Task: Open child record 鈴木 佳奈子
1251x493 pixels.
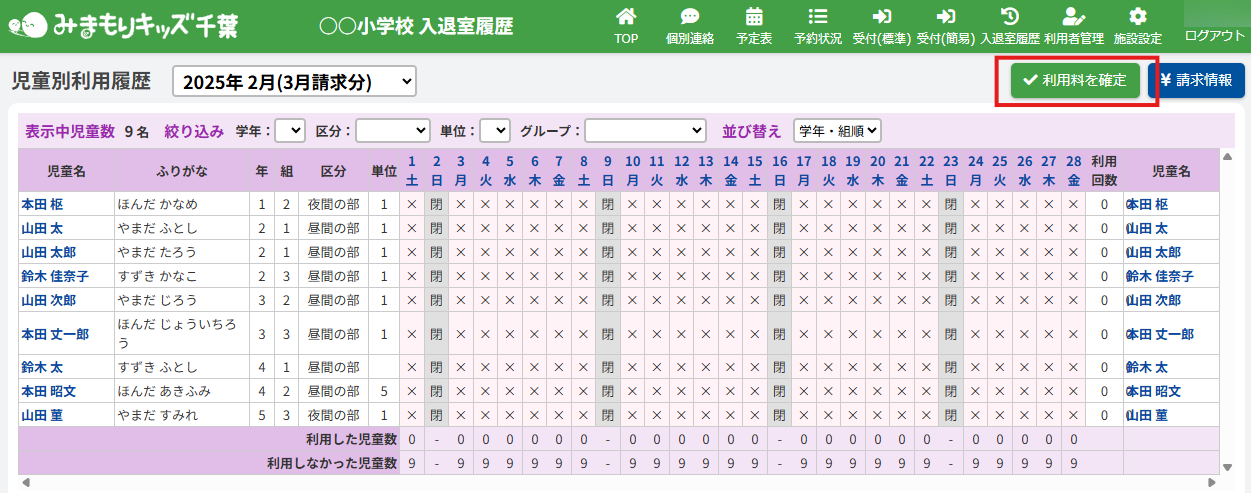Action: [55, 276]
